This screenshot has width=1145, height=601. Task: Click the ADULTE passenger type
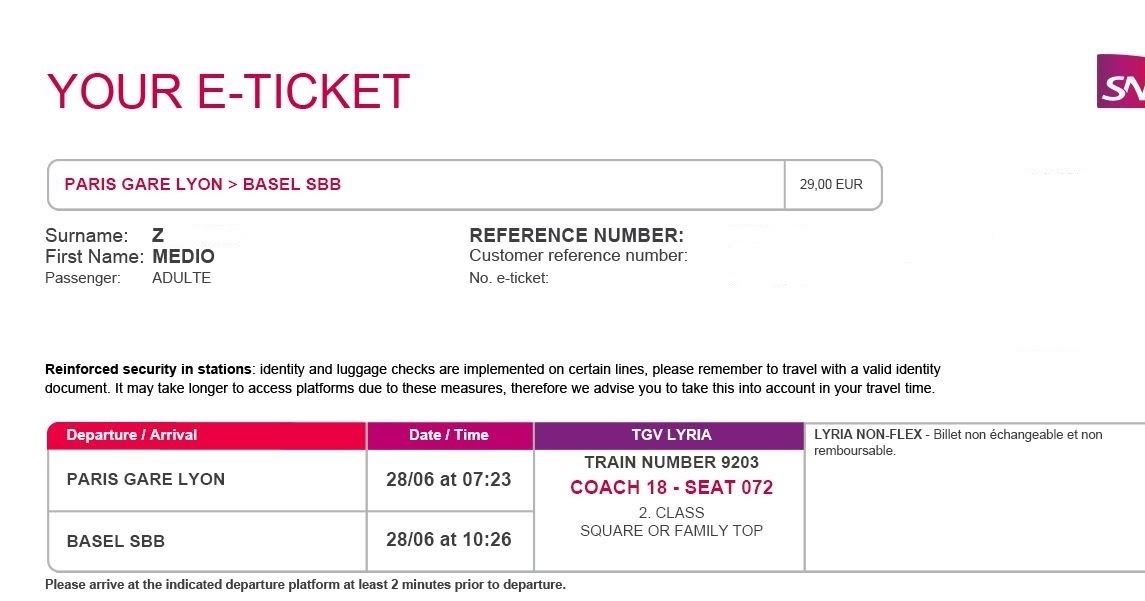181,278
